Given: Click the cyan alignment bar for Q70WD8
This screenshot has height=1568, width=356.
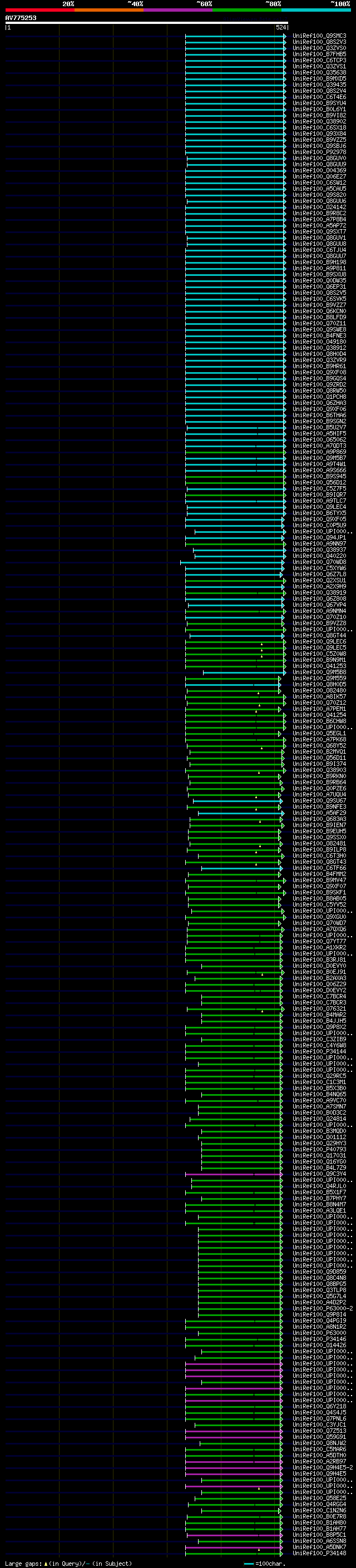Looking at the screenshot, I should pos(233,562).
